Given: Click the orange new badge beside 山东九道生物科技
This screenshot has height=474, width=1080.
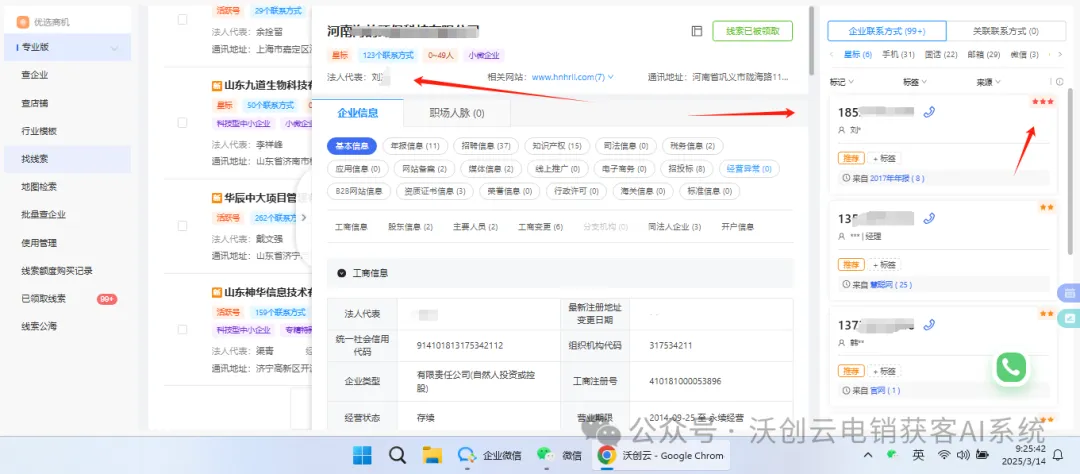Looking at the screenshot, I should (x=217, y=86).
